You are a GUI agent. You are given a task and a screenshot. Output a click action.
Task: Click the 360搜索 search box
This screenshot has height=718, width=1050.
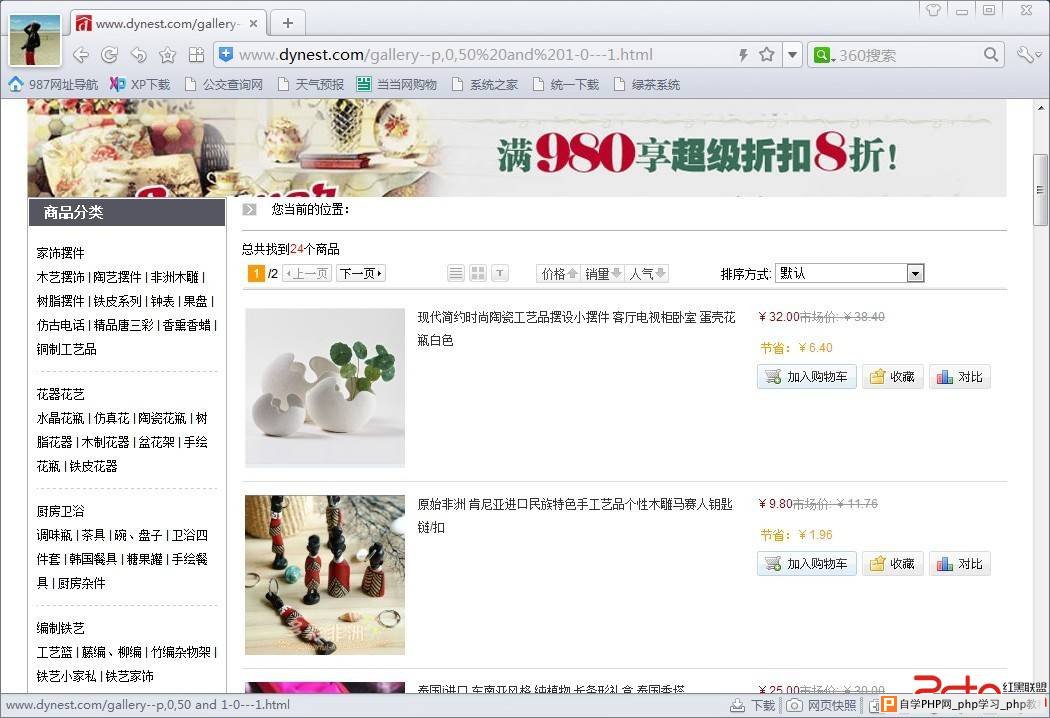click(907, 55)
